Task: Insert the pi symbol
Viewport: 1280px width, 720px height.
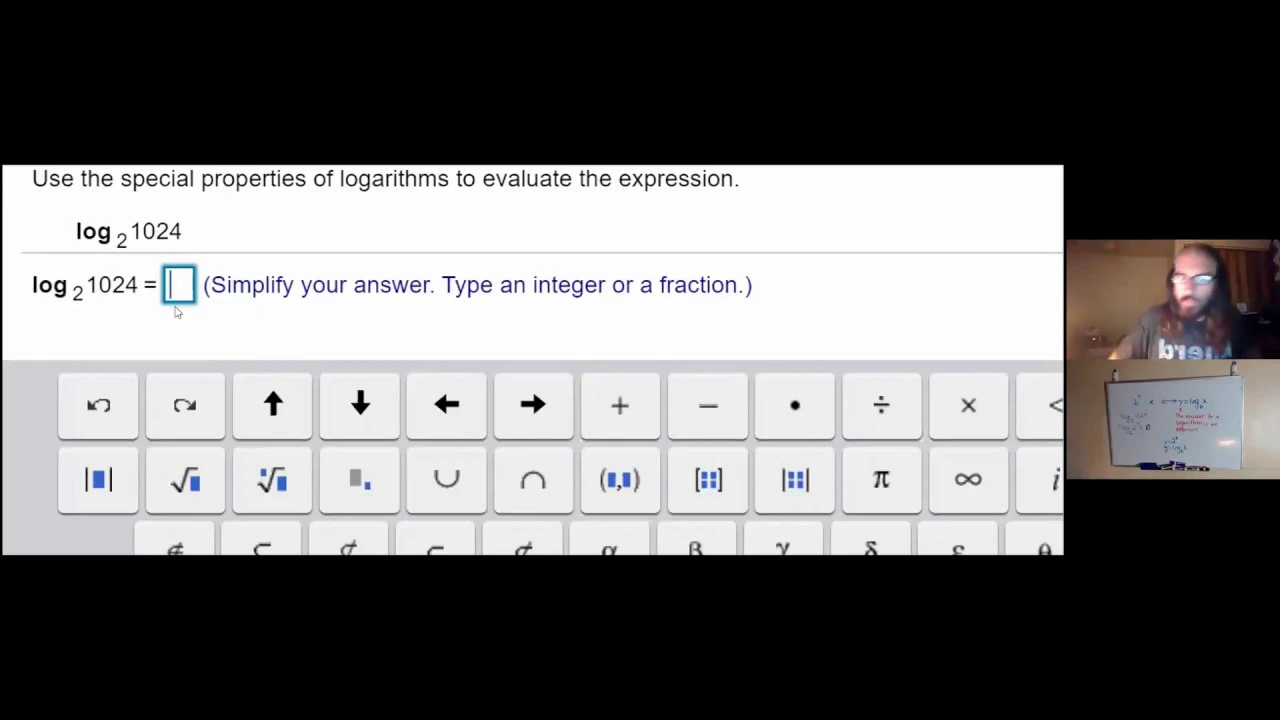Action: [x=881, y=481]
